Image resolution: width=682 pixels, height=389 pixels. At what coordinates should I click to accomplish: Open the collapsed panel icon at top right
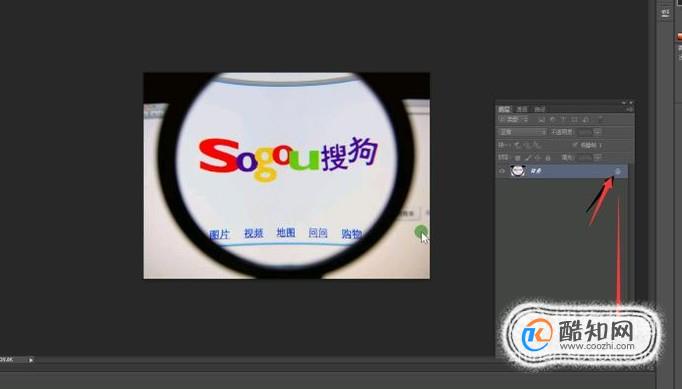coord(665,13)
